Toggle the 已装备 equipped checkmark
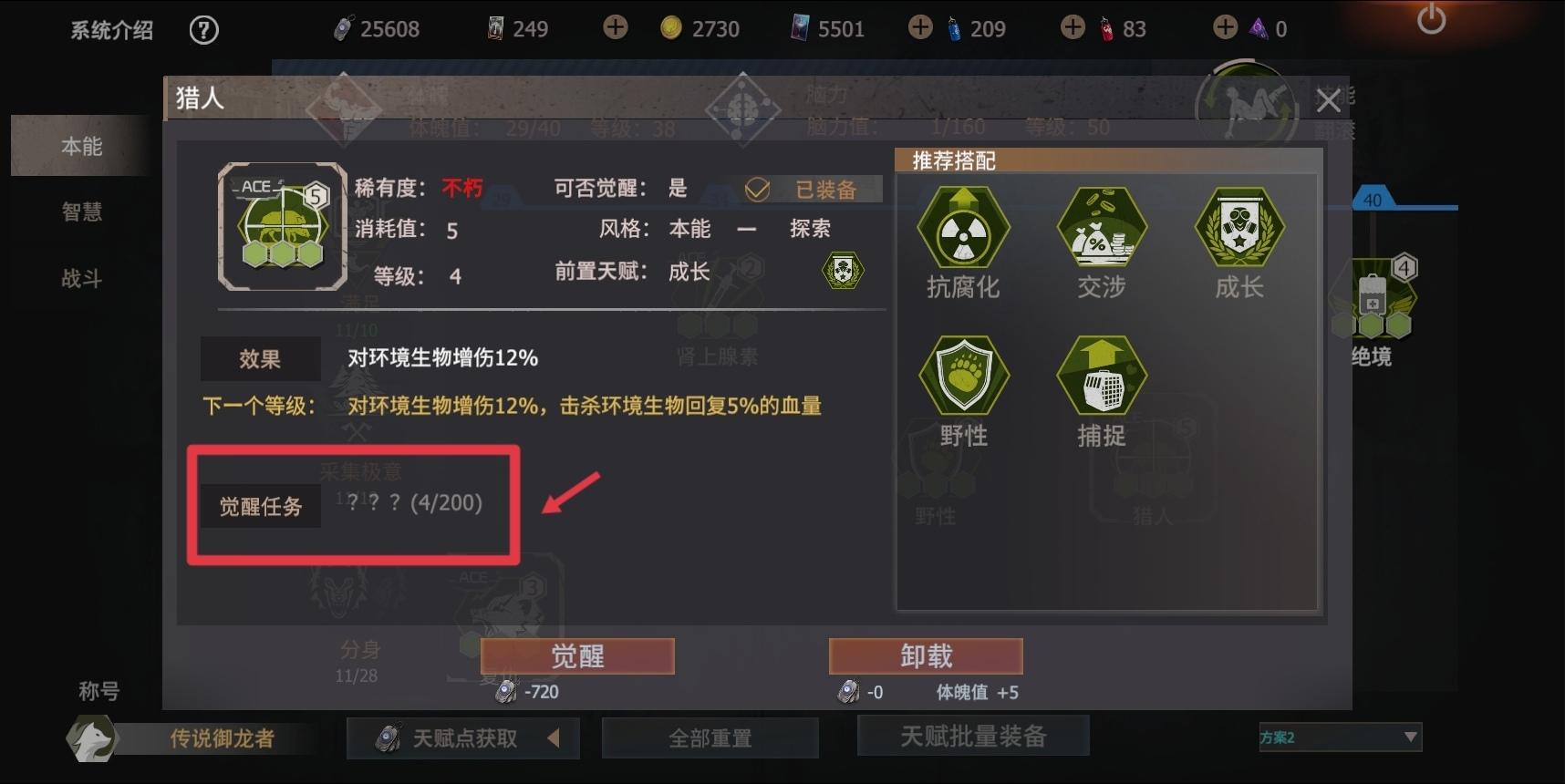 point(757,189)
